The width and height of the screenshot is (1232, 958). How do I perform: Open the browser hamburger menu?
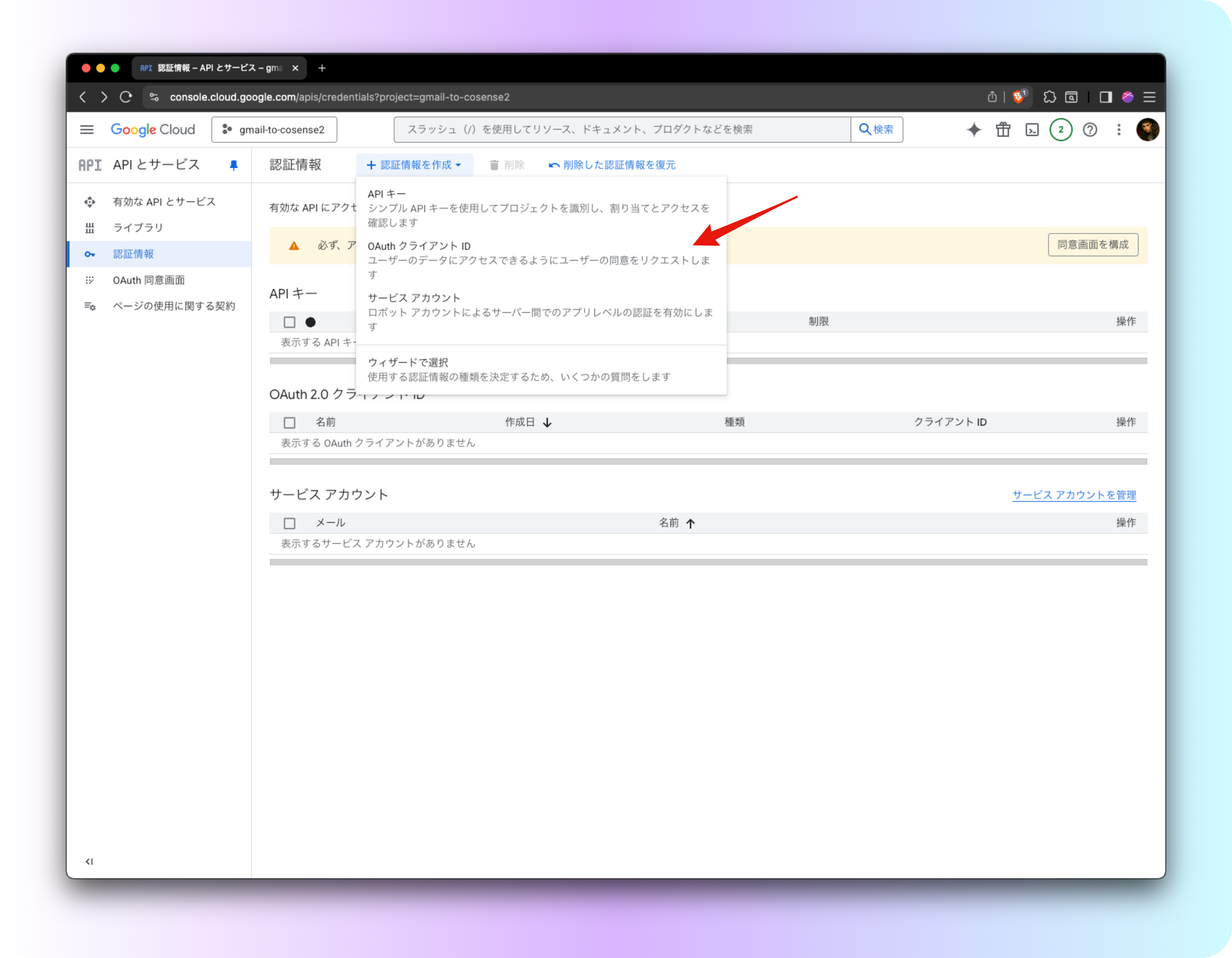[x=1149, y=97]
